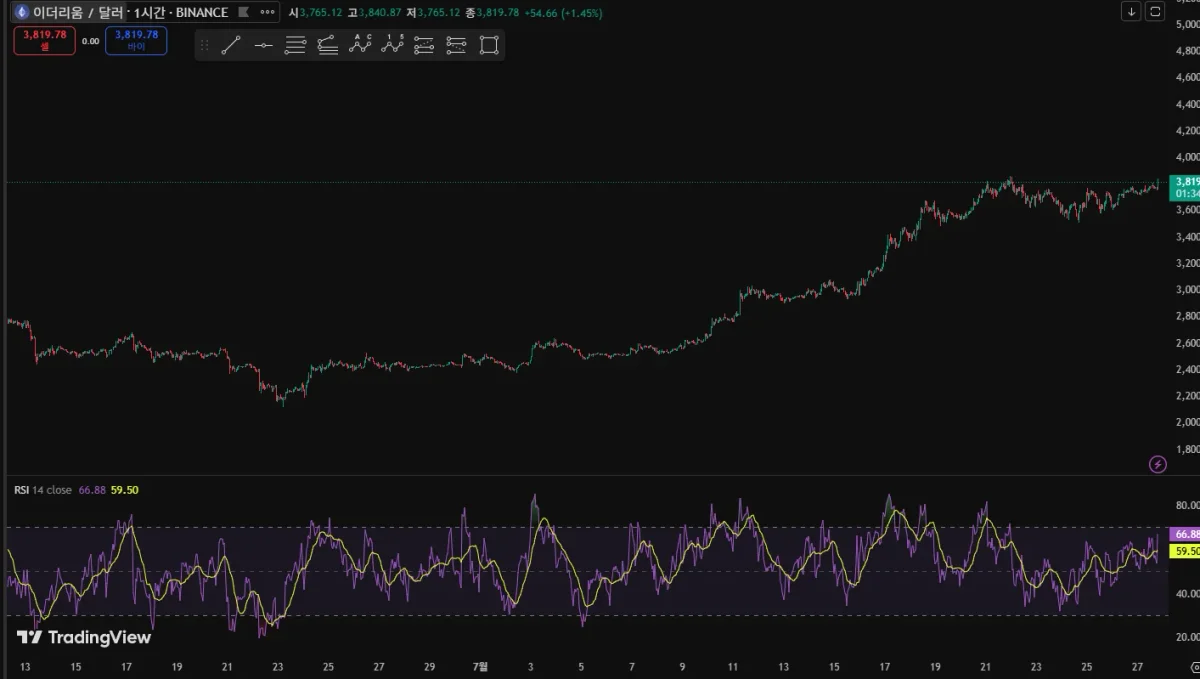The width and height of the screenshot is (1200, 679).
Task: Click the yellow 59.50 RSI scale tag
Action: tap(1185, 551)
